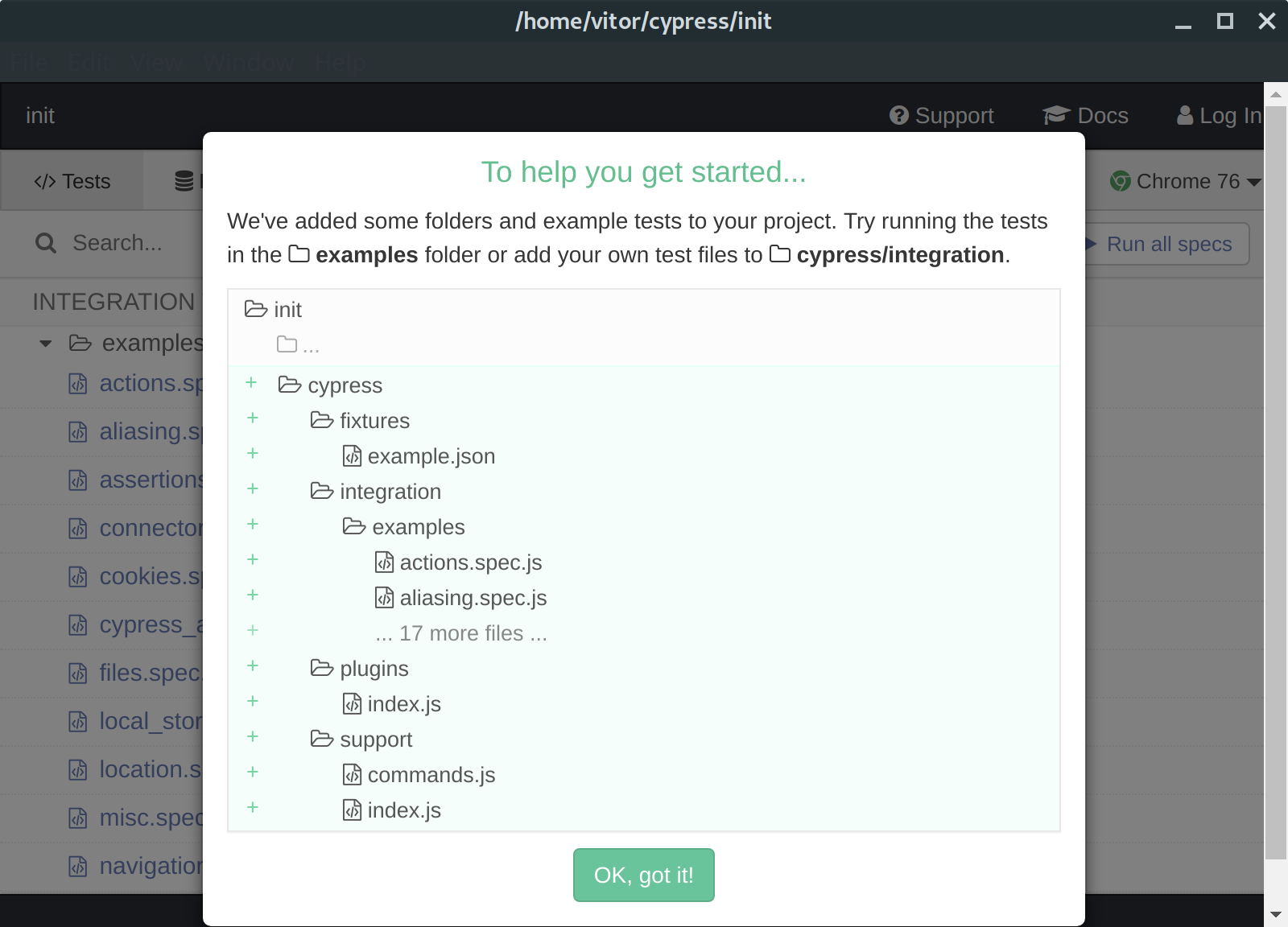
Task: Click the Search specs field
Action: [118, 243]
